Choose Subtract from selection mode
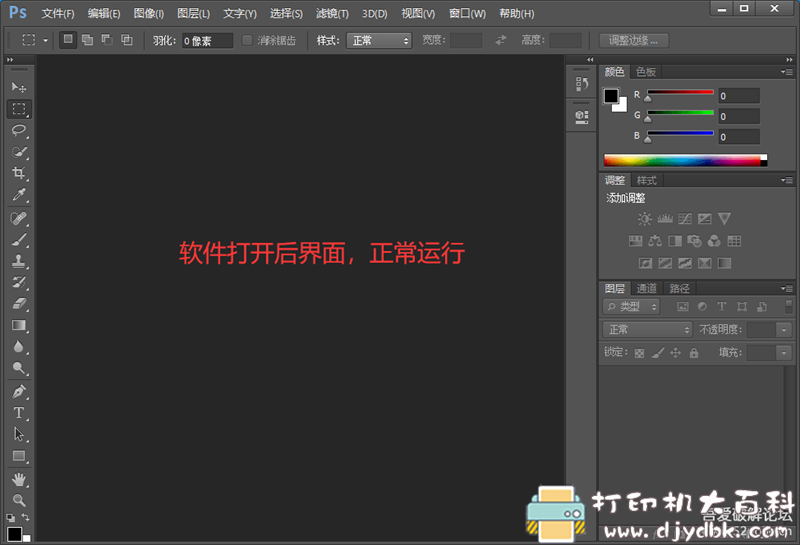 click(107, 40)
